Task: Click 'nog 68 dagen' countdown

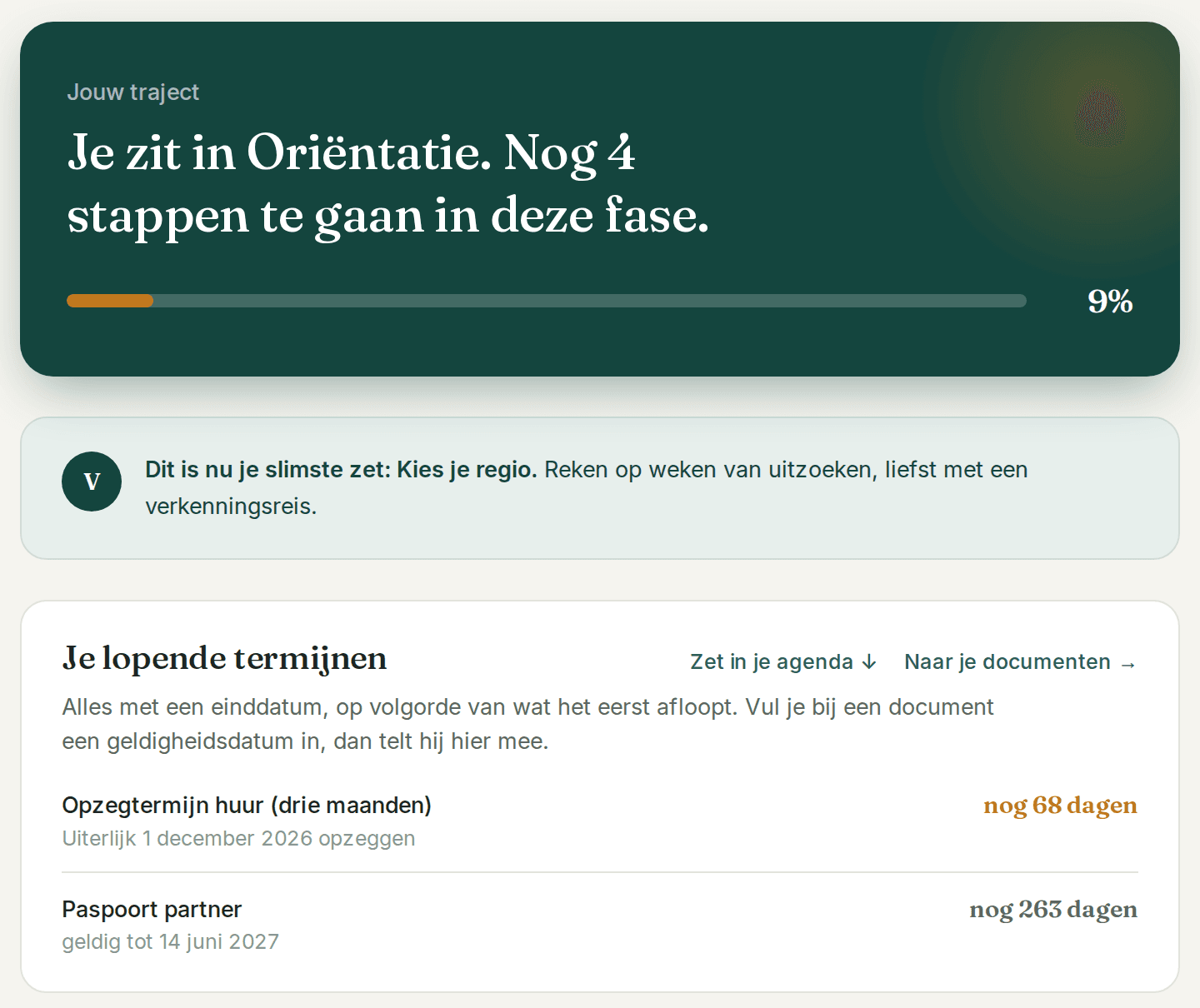Action: pos(1060,806)
